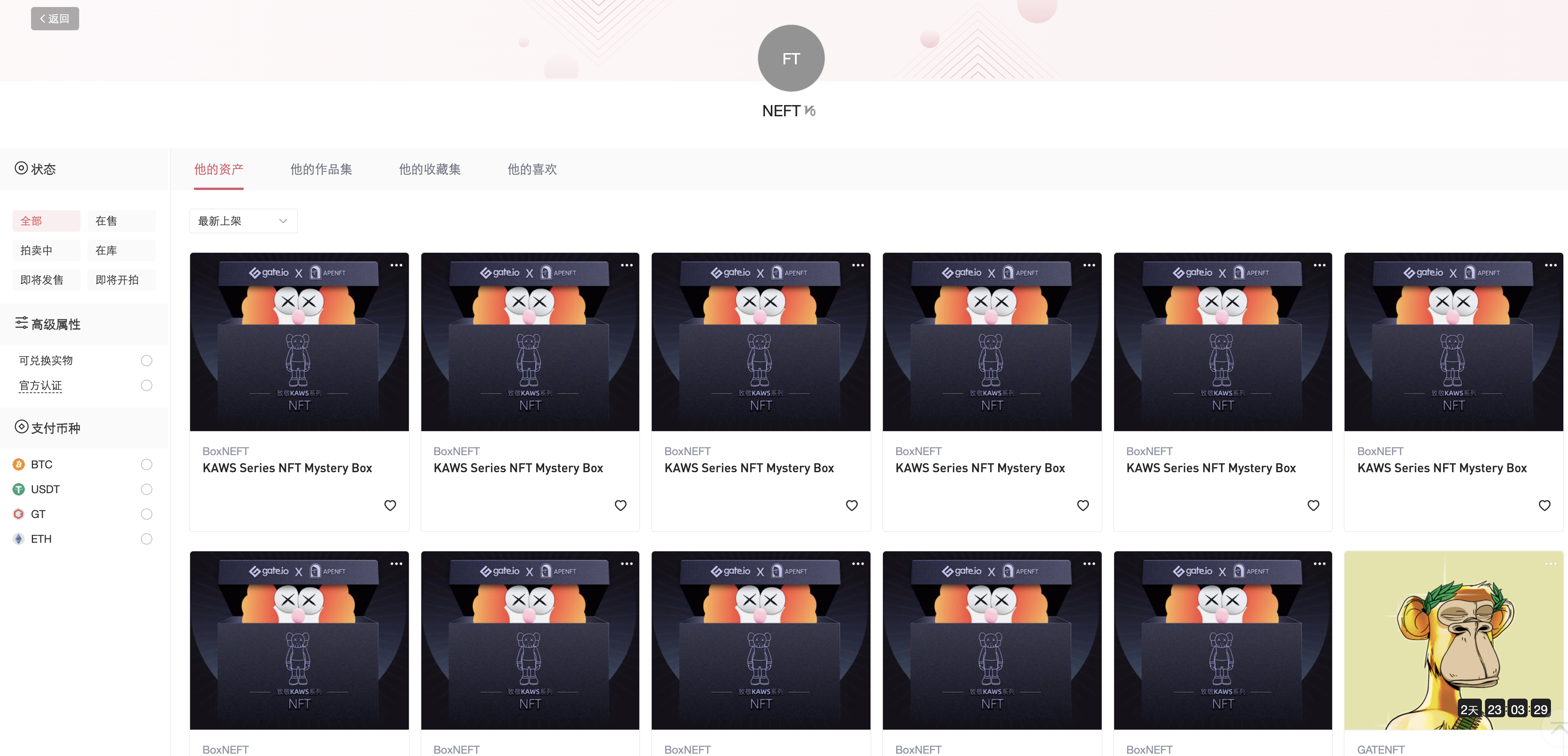Select the 即将开拍 status filter
This screenshot has width=1568, height=756.
pos(121,280)
